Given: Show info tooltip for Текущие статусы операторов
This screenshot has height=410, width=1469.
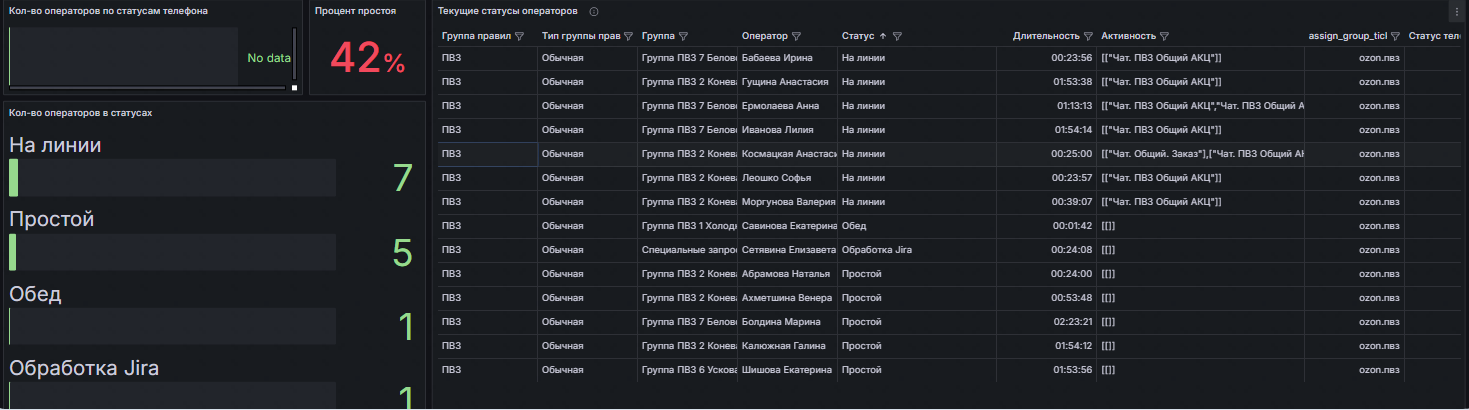Looking at the screenshot, I should tap(594, 11).
